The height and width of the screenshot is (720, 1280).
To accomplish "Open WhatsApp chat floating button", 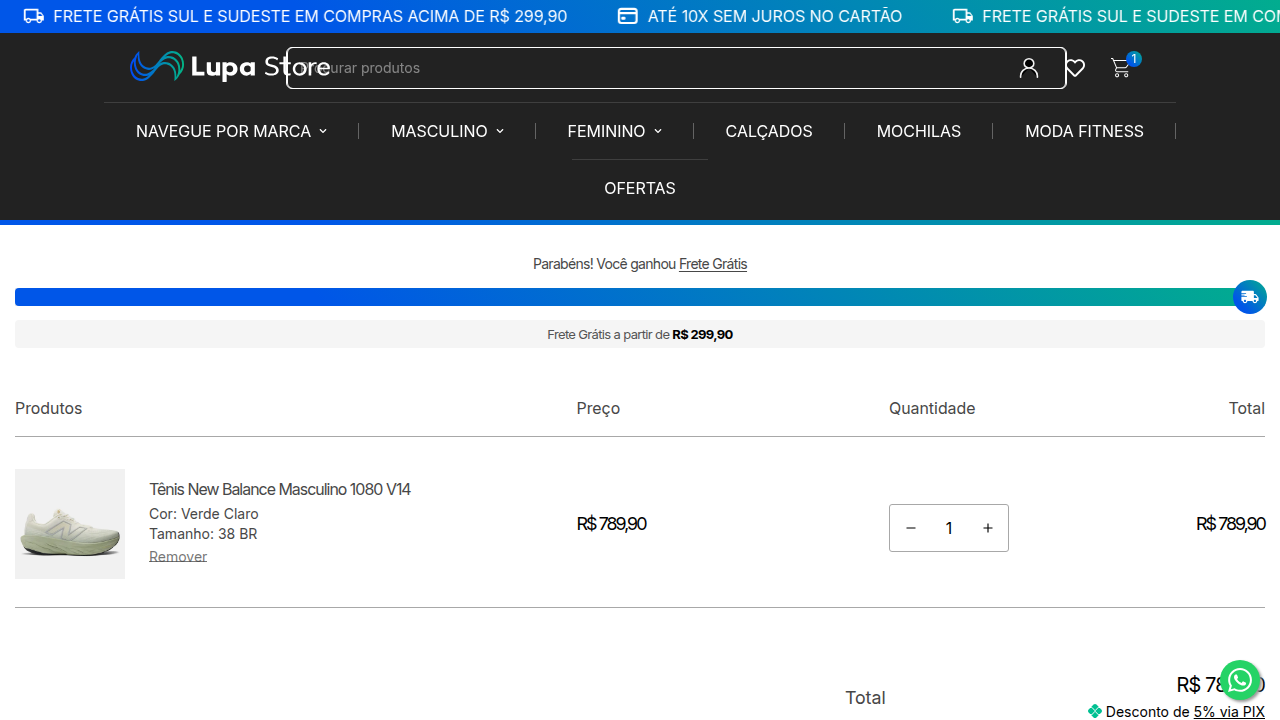I will point(1240,681).
